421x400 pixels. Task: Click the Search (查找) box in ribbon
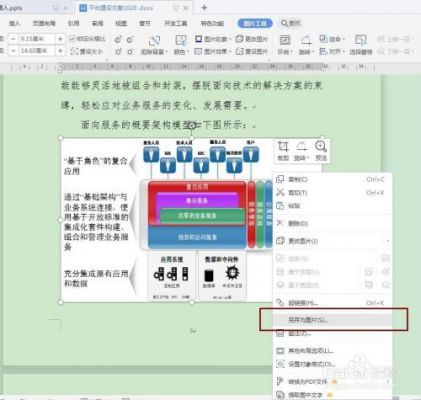tap(291, 23)
